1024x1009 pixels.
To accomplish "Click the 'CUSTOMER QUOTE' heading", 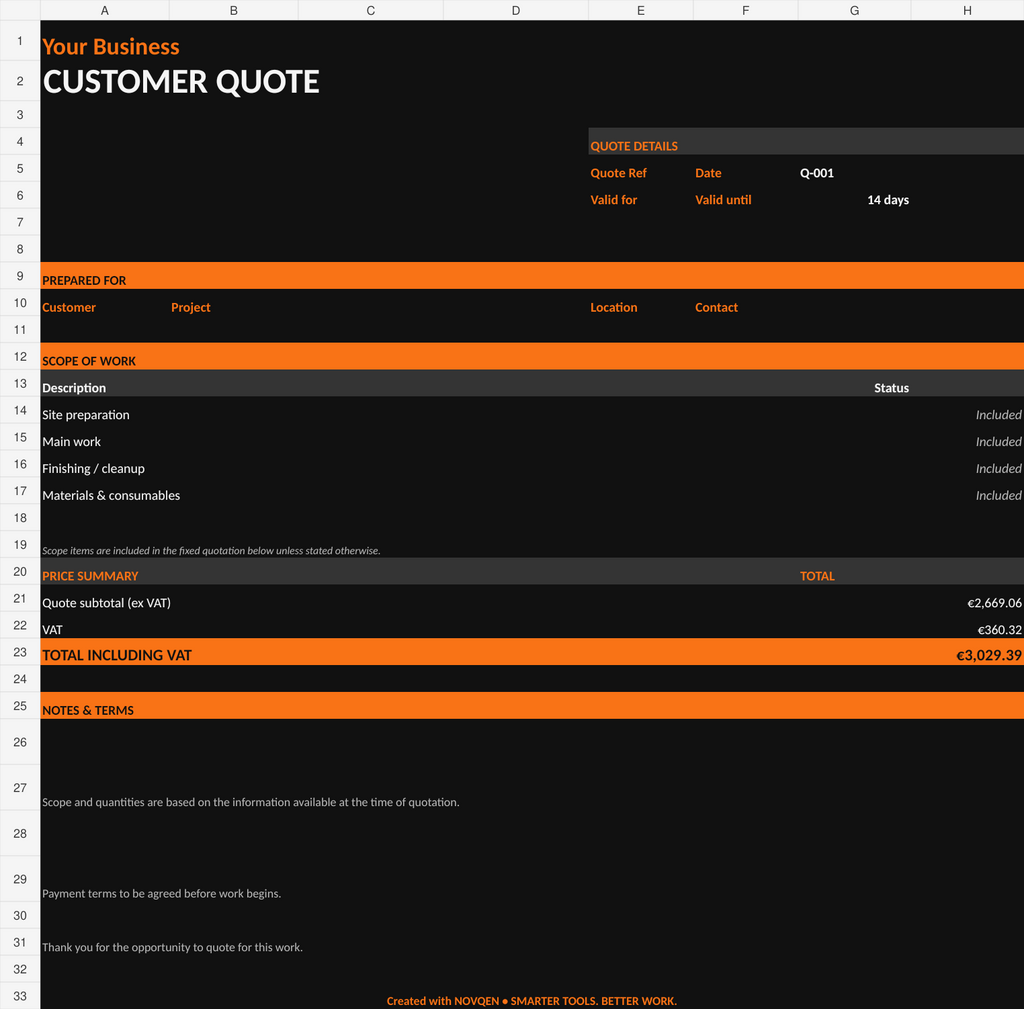I will pyautogui.click(x=181, y=82).
